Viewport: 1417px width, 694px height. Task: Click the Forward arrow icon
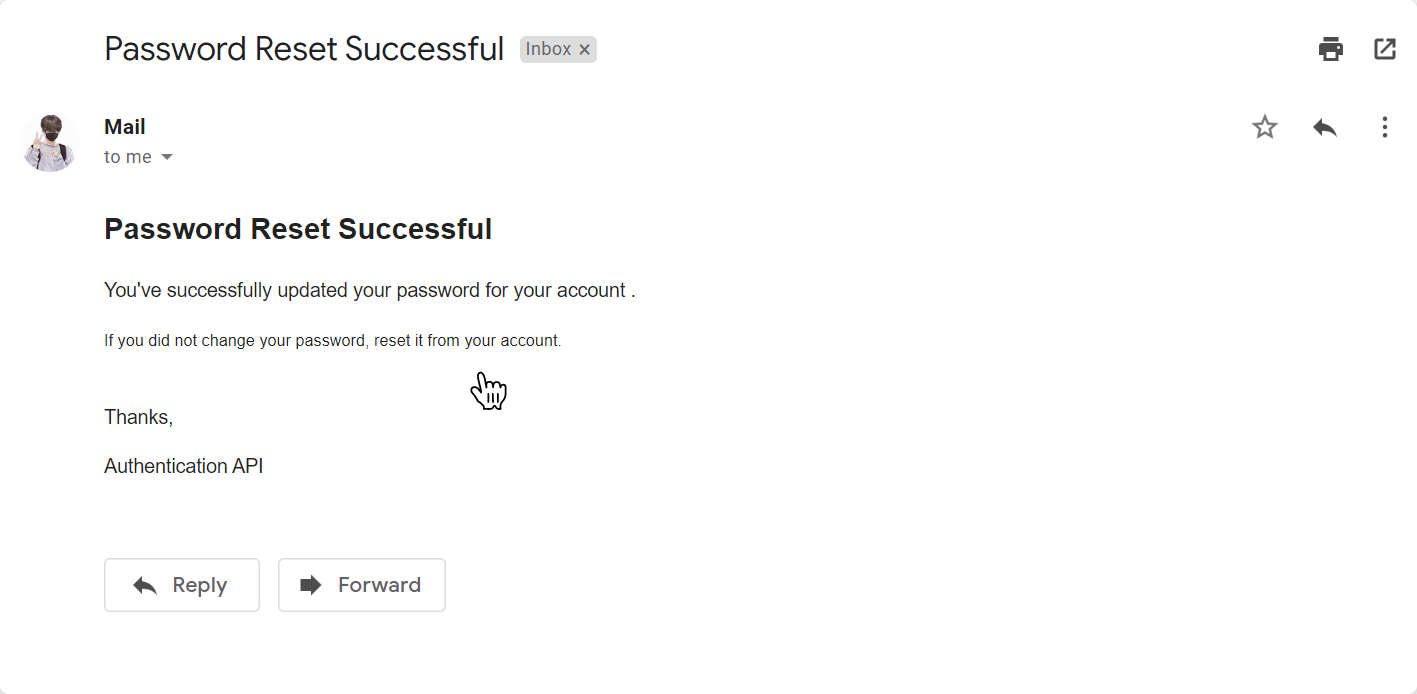[x=310, y=585]
